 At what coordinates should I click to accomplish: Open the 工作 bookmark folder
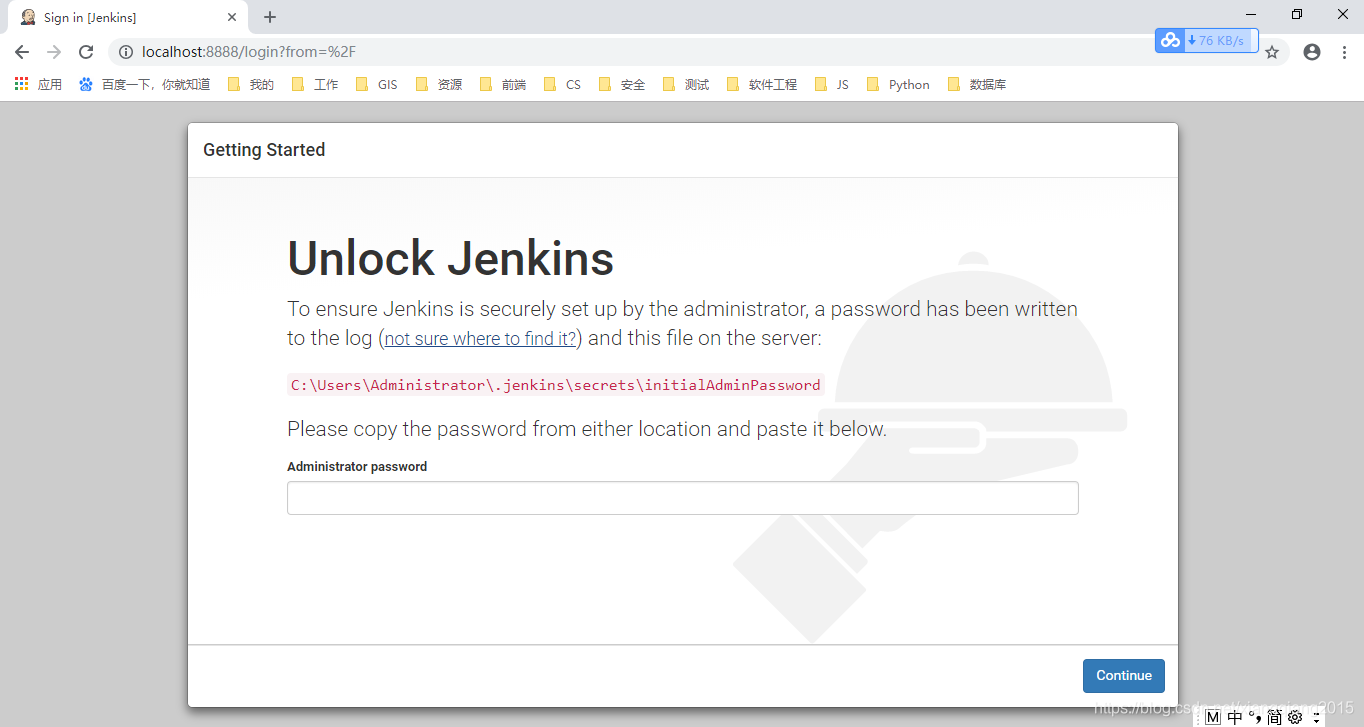point(315,85)
